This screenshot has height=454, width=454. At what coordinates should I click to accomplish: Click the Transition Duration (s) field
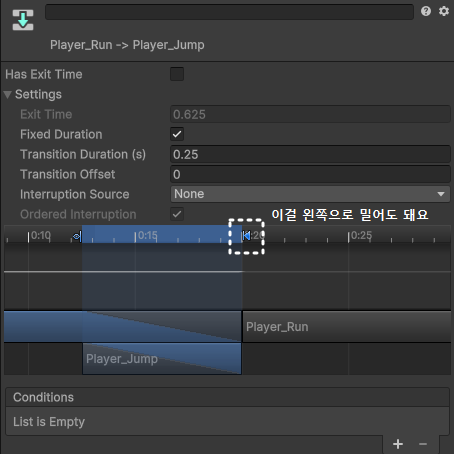[310, 154]
